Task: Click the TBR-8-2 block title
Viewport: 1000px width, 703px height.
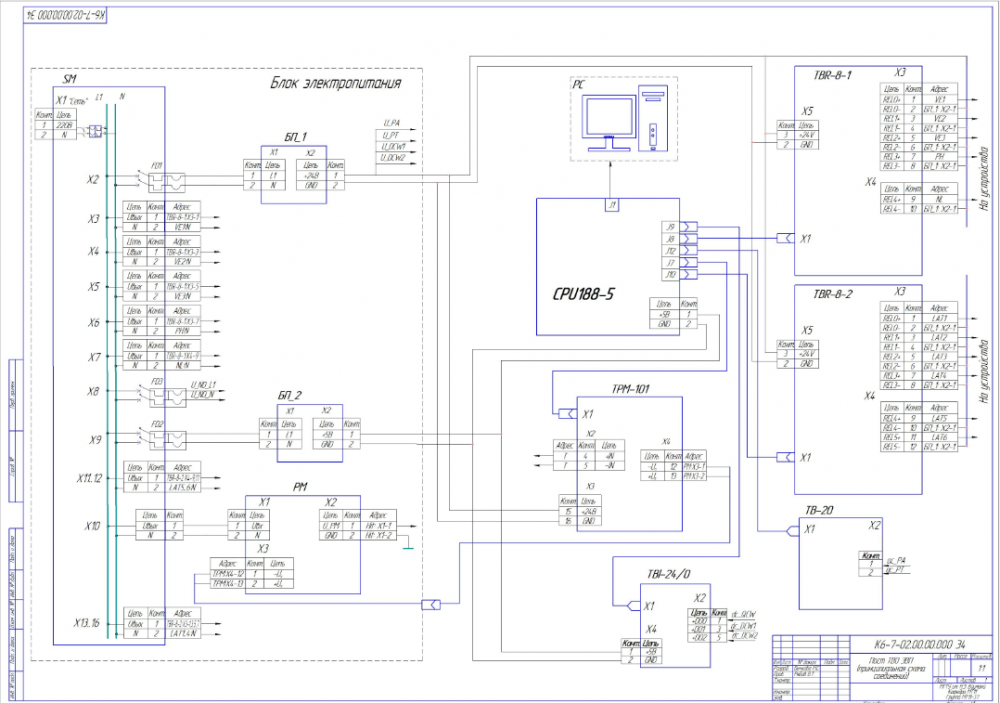Action: pyautogui.click(x=832, y=295)
